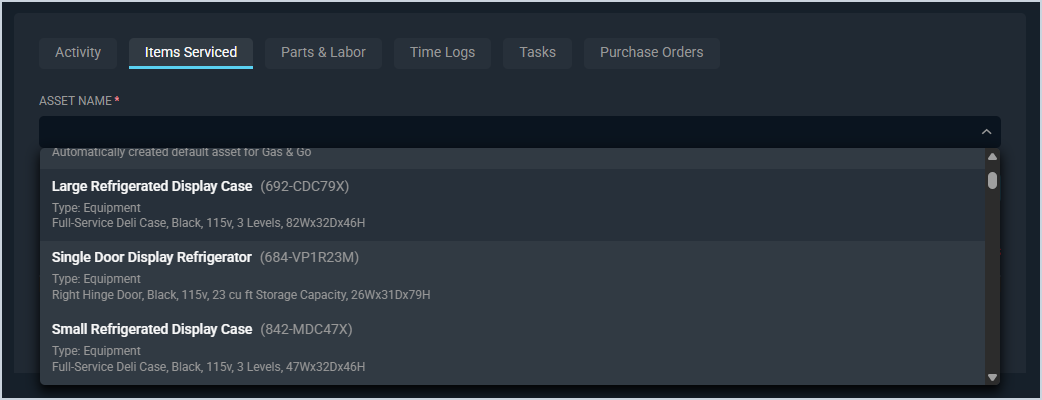Collapse the Asset Name dropdown chevron
The width and height of the screenshot is (1042, 400).
point(986,132)
